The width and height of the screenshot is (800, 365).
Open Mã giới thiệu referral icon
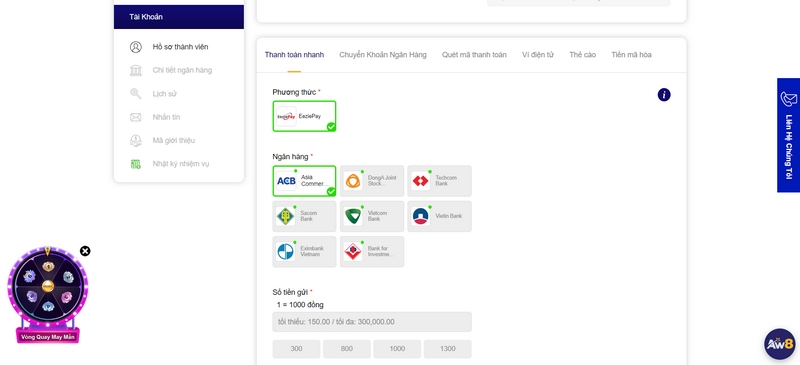[x=136, y=140]
